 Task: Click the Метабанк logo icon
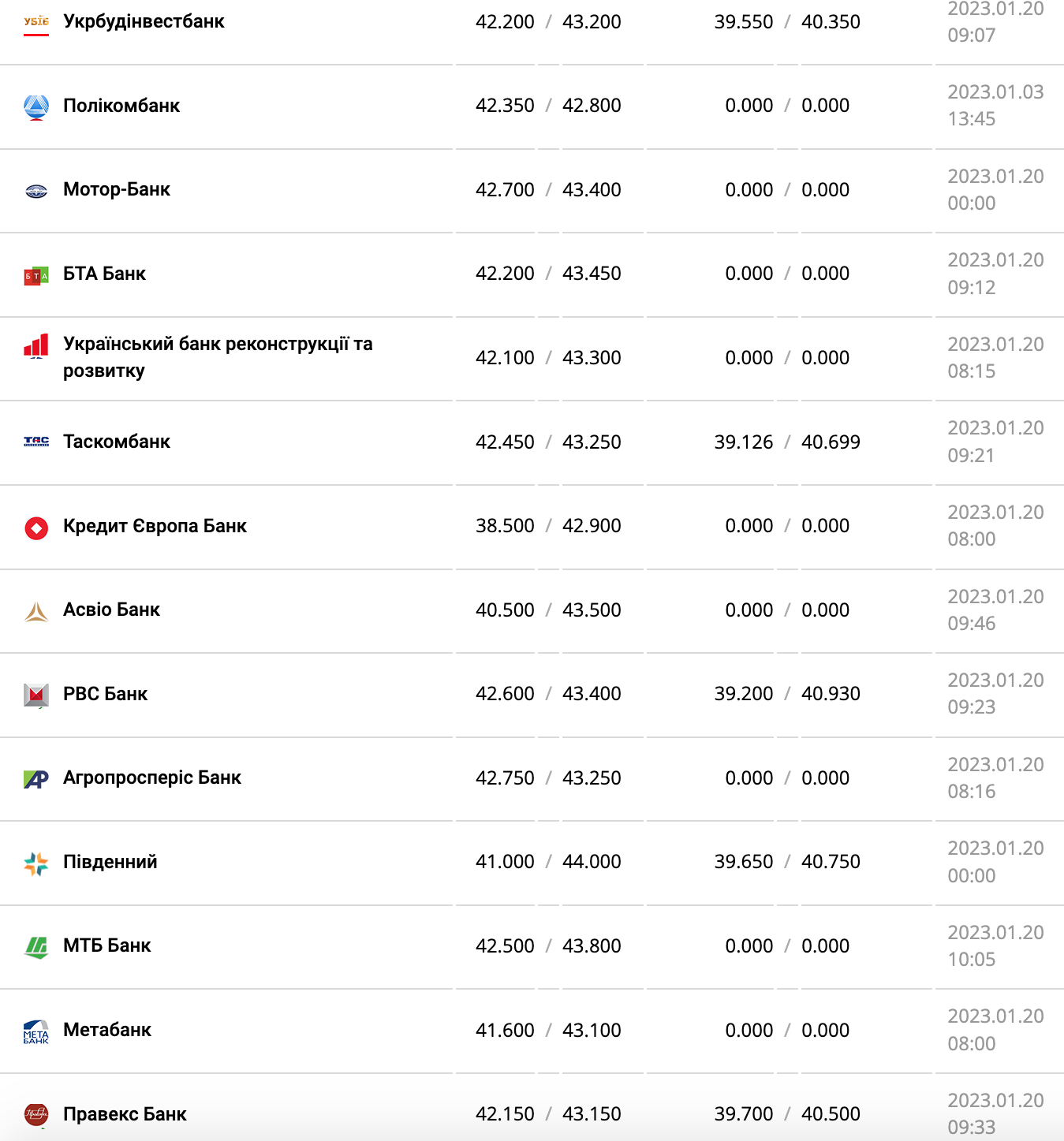36,1031
